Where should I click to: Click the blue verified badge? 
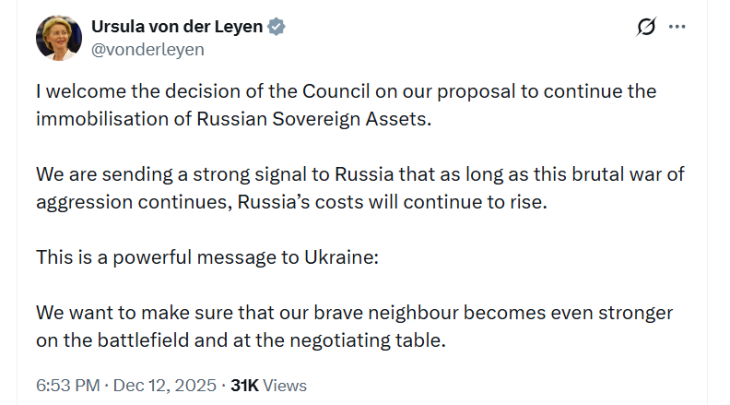[276, 27]
